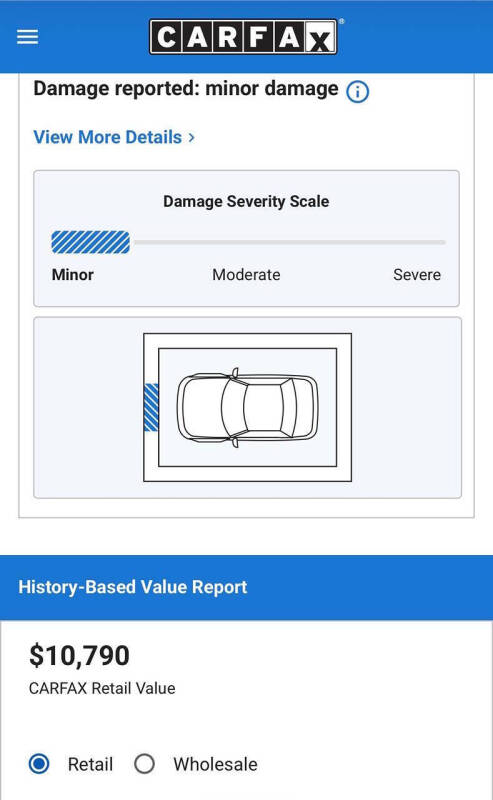Click the car diagram image

click(x=248, y=407)
